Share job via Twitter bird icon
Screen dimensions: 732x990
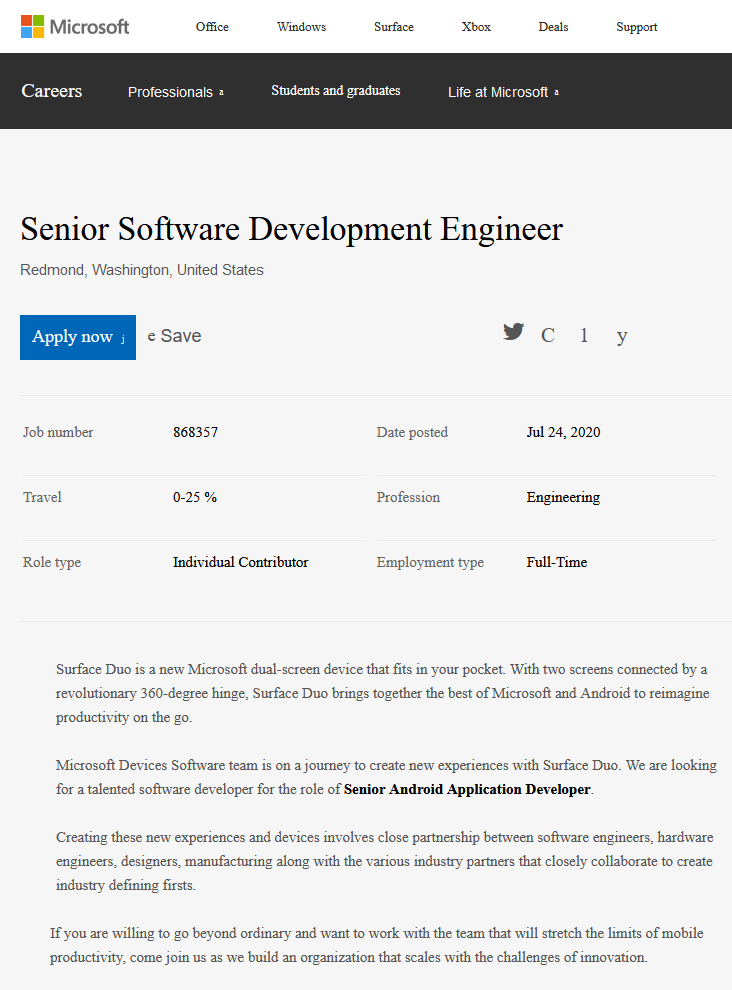(x=513, y=332)
